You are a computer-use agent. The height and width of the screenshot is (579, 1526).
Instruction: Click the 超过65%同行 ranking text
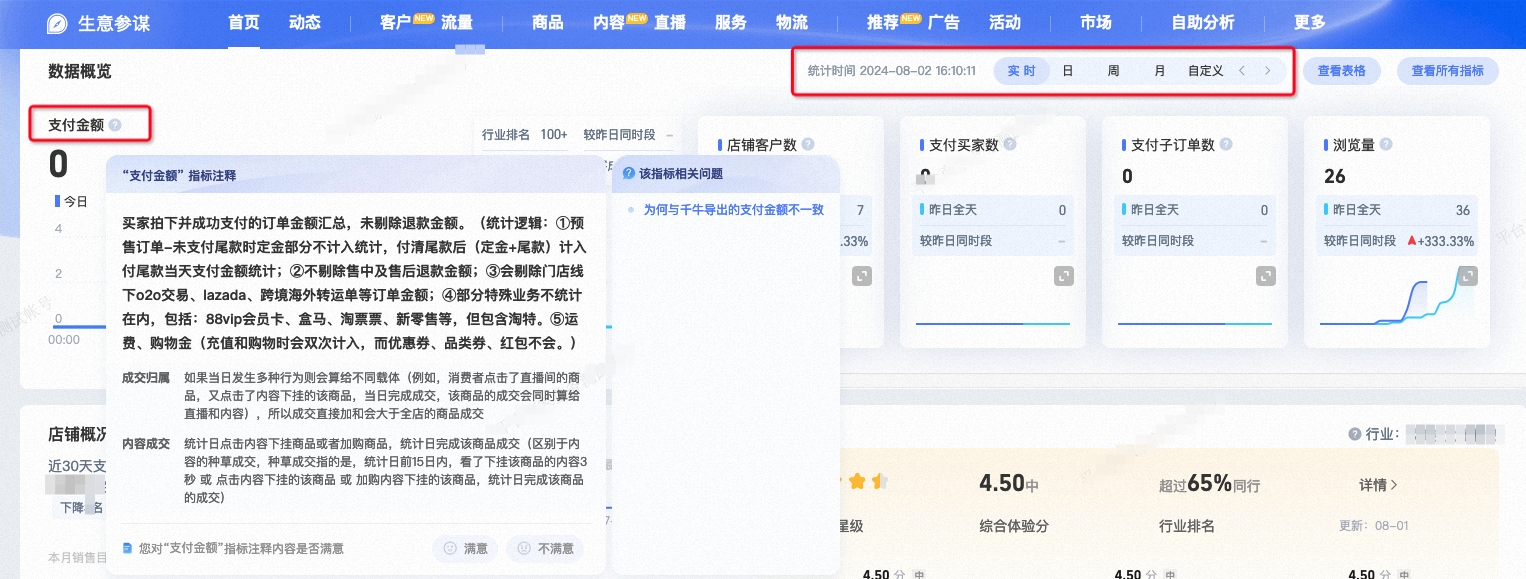pos(1209,484)
